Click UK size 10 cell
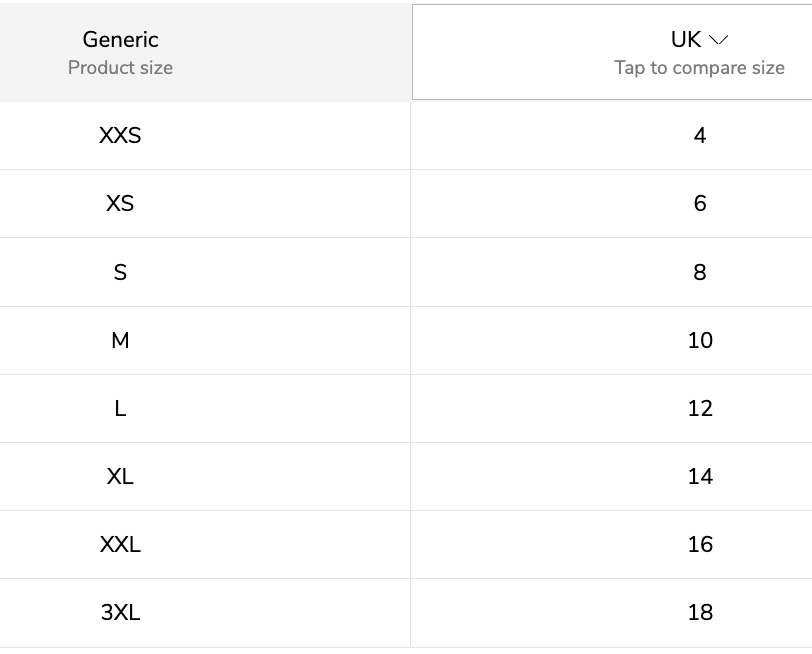The width and height of the screenshot is (812, 654). (612, 341)
